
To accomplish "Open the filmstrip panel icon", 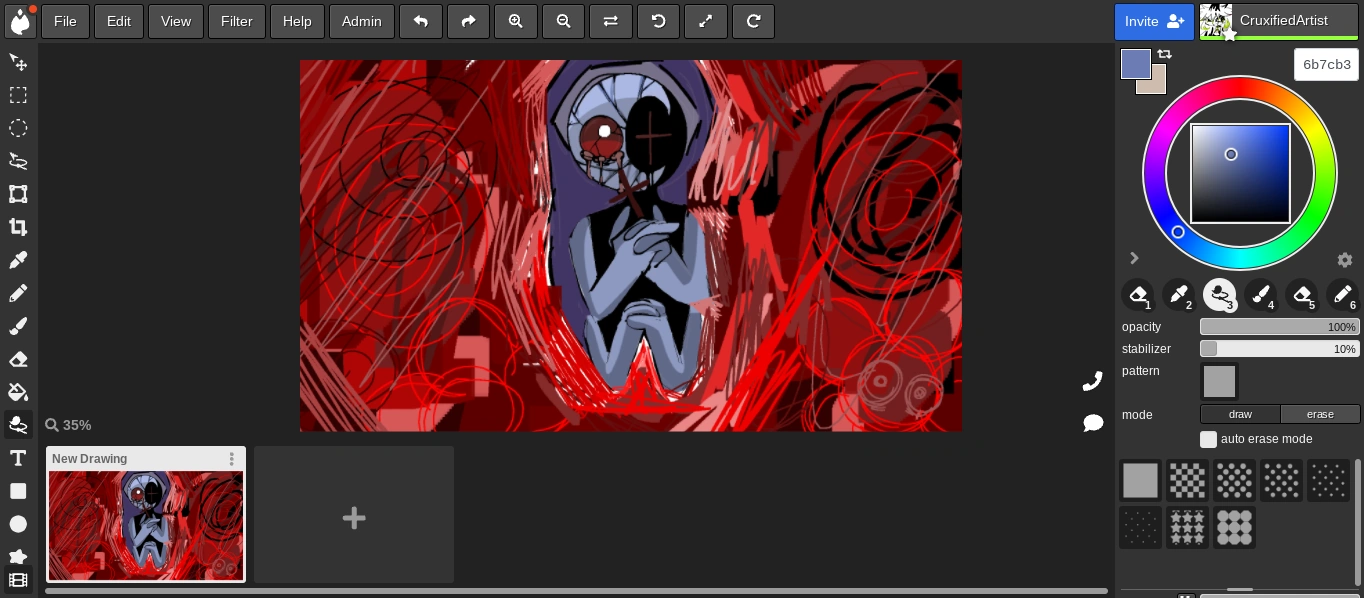I will (x=18, y=580).
